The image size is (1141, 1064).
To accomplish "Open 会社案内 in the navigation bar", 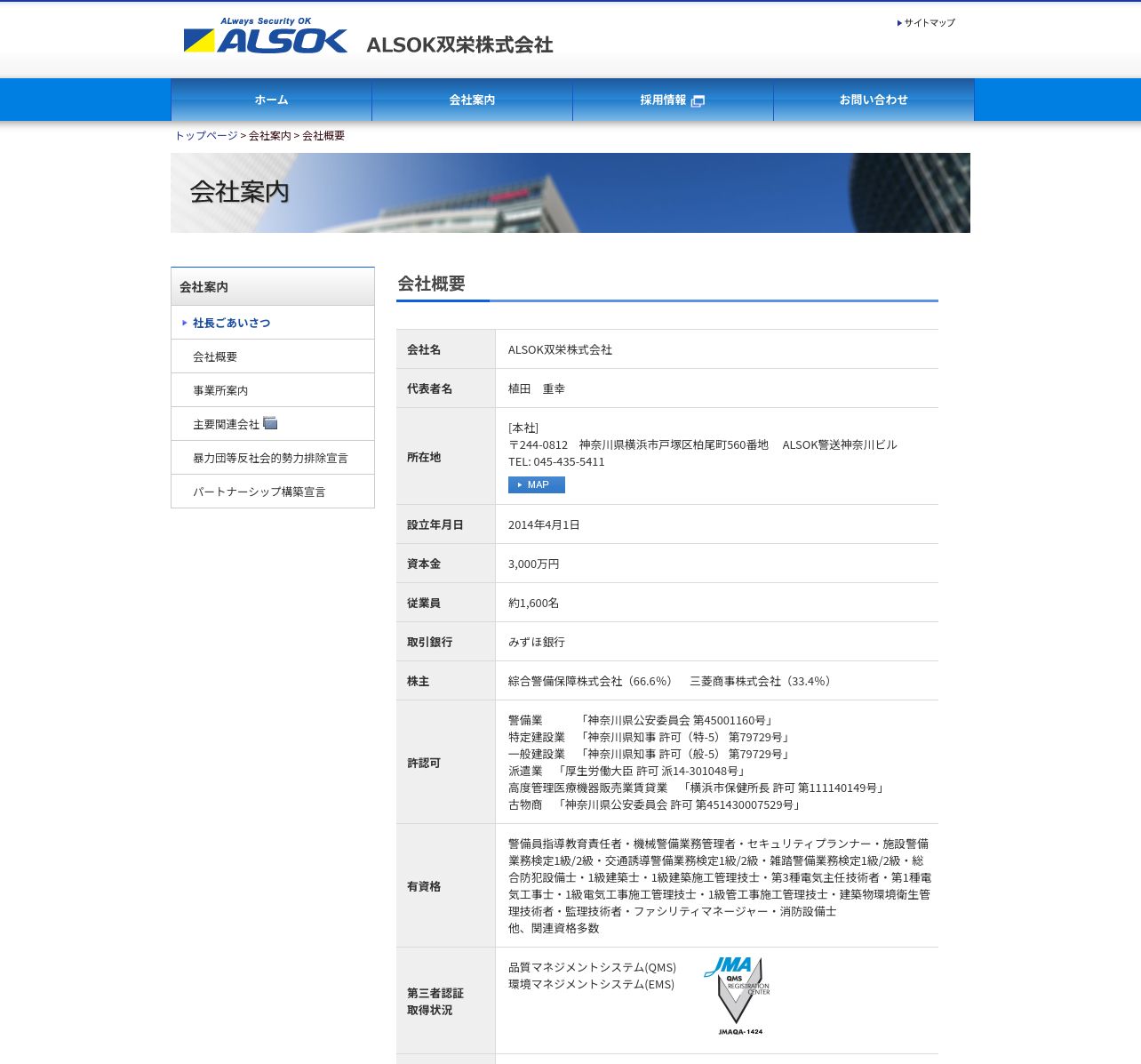I will tap(472, 100).
